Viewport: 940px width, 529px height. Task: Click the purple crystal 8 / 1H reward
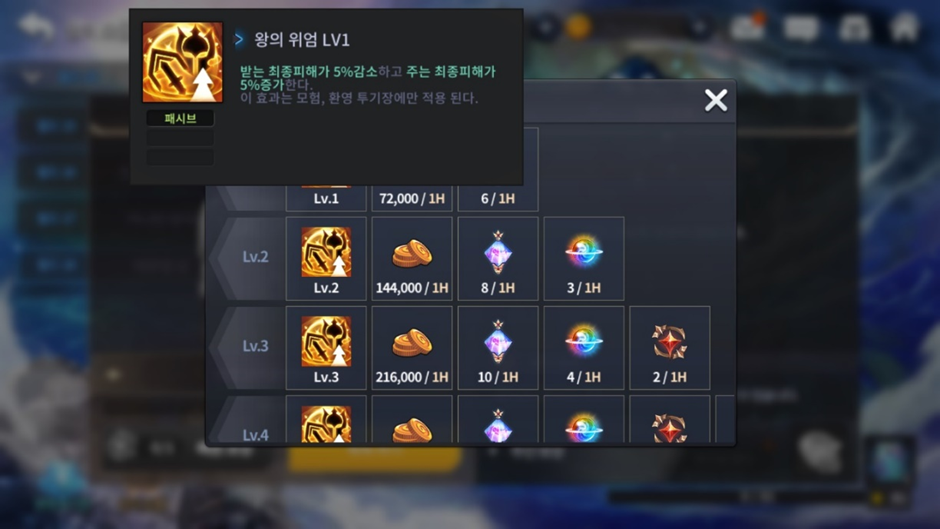[498, 259]
